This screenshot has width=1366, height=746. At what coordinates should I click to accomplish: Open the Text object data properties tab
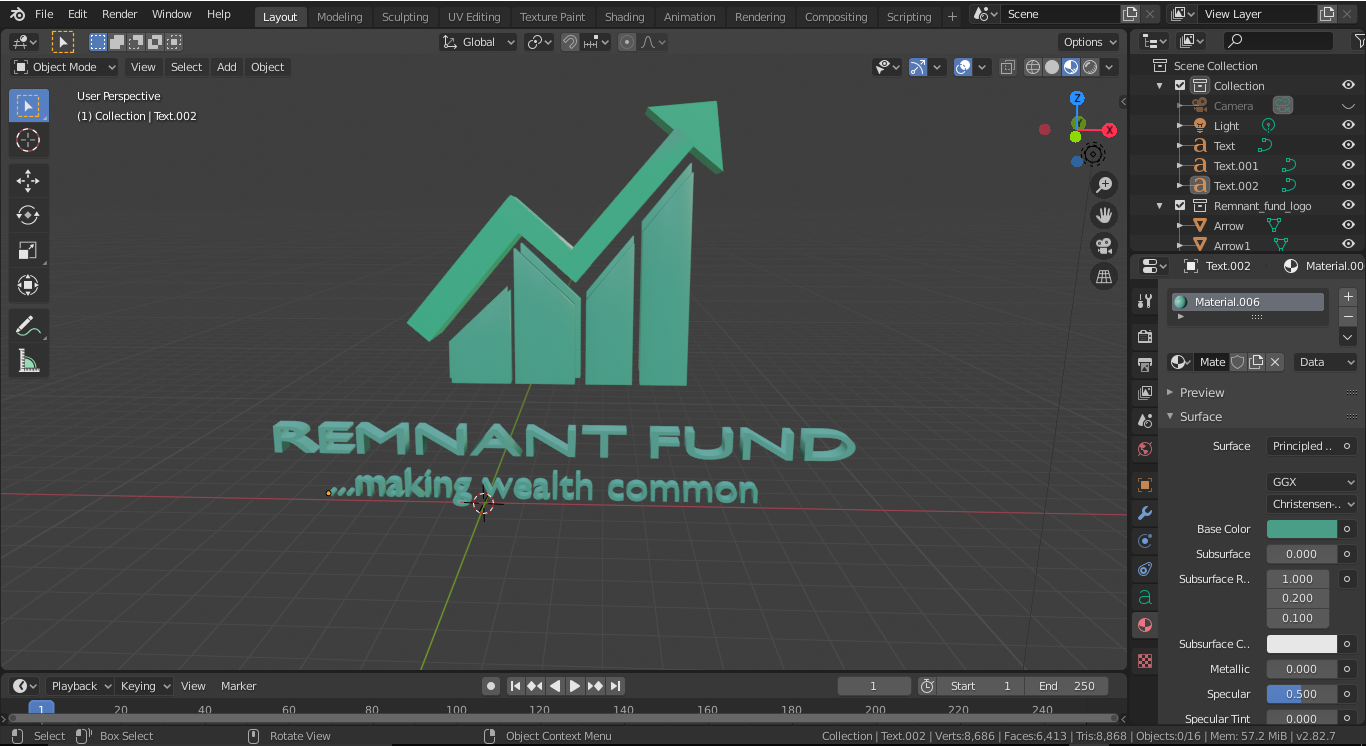point(1145,597)
